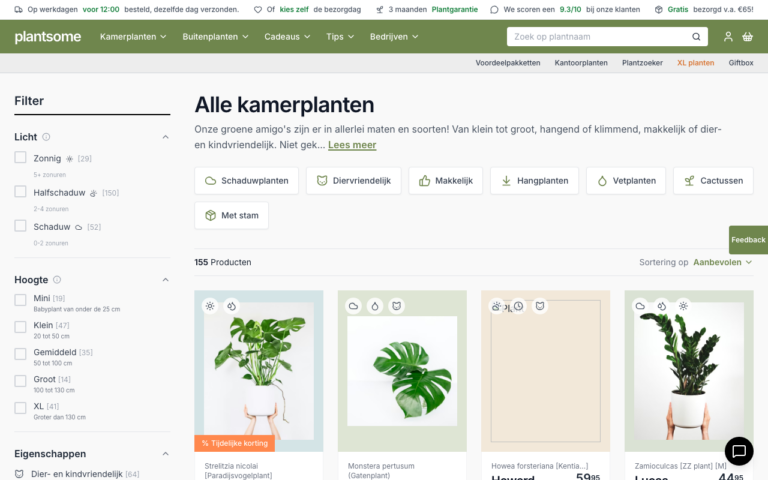Select the Gemiddeld height checkbox
The image size is (768, 480).
click(x=20, y=354)
